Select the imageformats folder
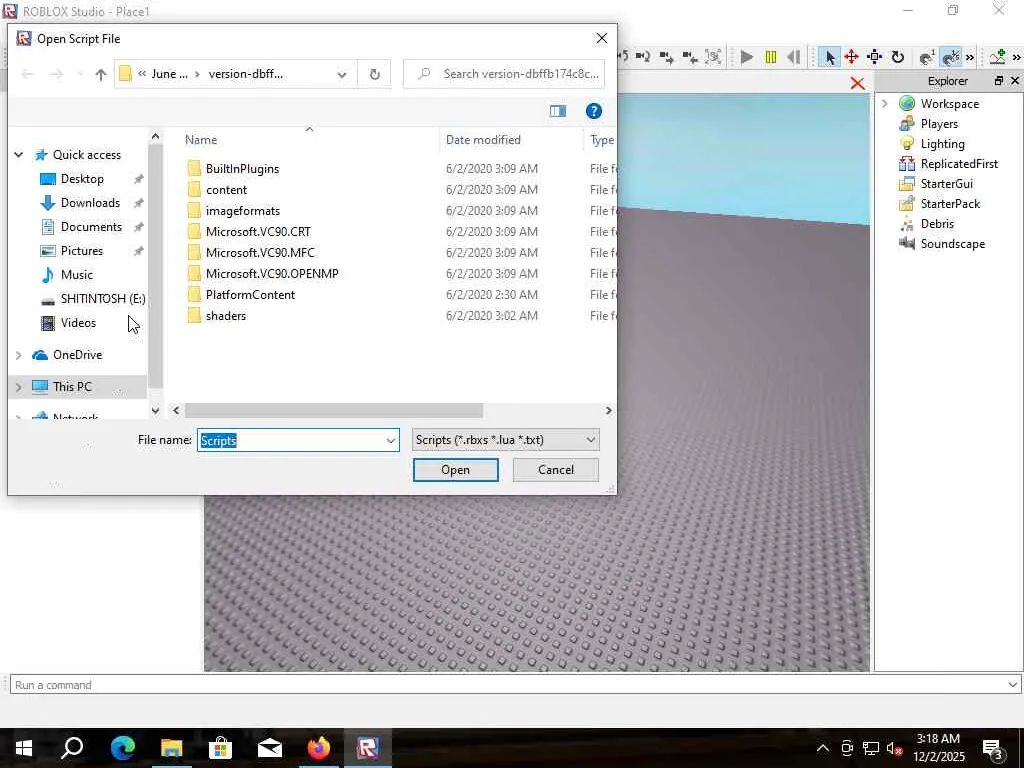The height and width of the screenshot is (768, 1024). coord(242,210)
